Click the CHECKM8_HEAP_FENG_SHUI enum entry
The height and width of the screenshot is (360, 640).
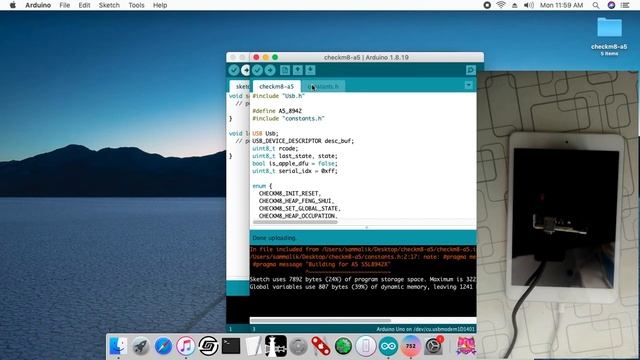(x=296, y=201)
